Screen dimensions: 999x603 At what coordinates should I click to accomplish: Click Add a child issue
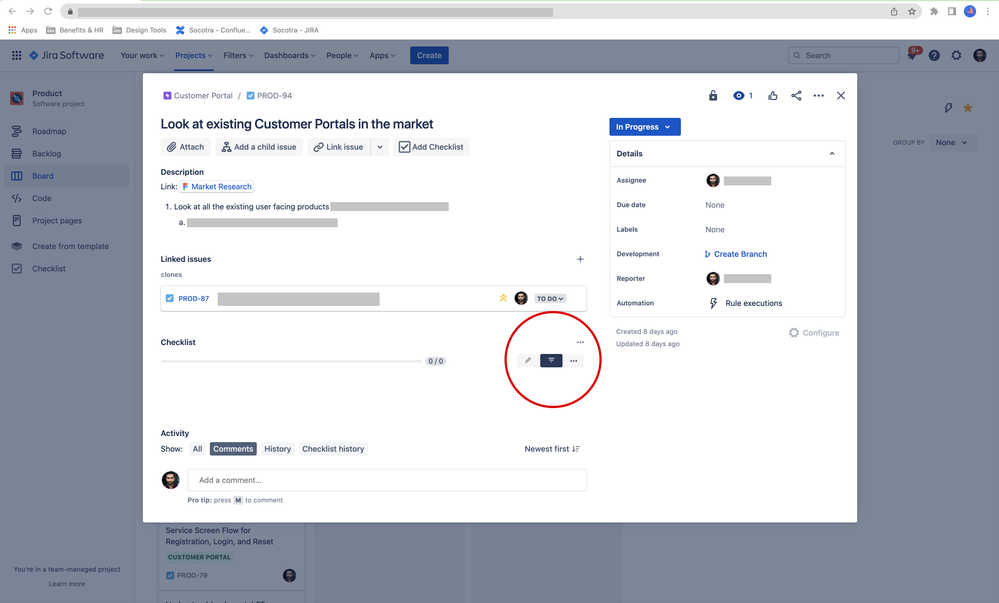259,147
